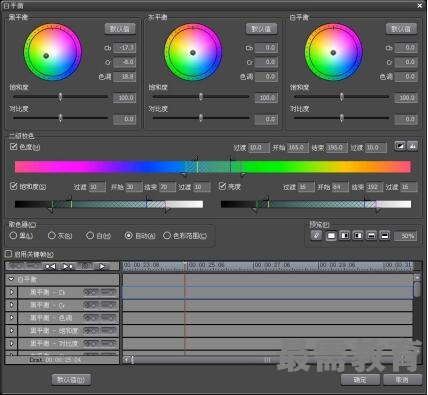Screen dimensions: 428x395
Task: Click the gray balance 对比度 slider handle
Action: point(201,118)
